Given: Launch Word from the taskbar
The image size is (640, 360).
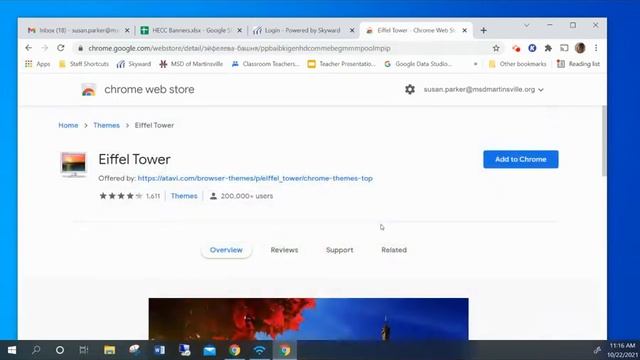Looking at the screenshot, I should point(160,350).
